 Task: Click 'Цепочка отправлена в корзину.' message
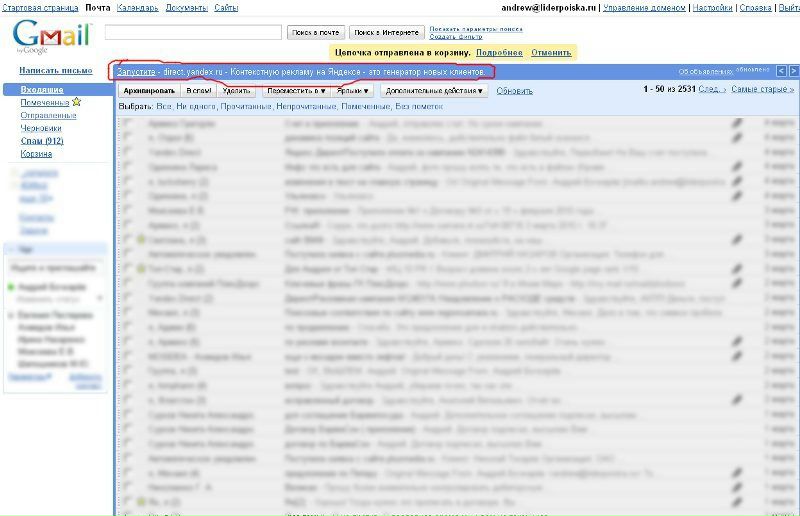coord(403,53)
